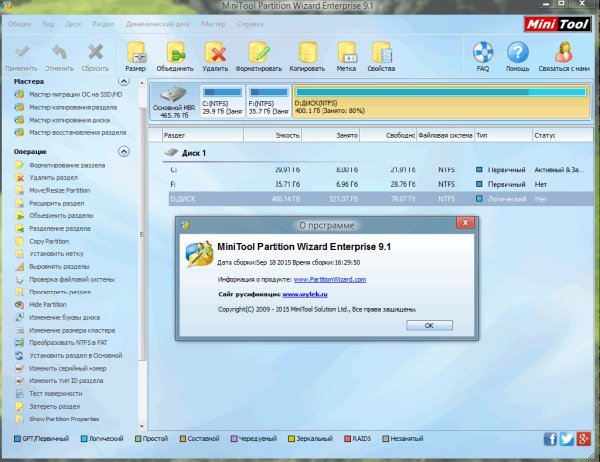600x462 pixels.
Task: Sort by the Емкость column header
Action: 272,135
